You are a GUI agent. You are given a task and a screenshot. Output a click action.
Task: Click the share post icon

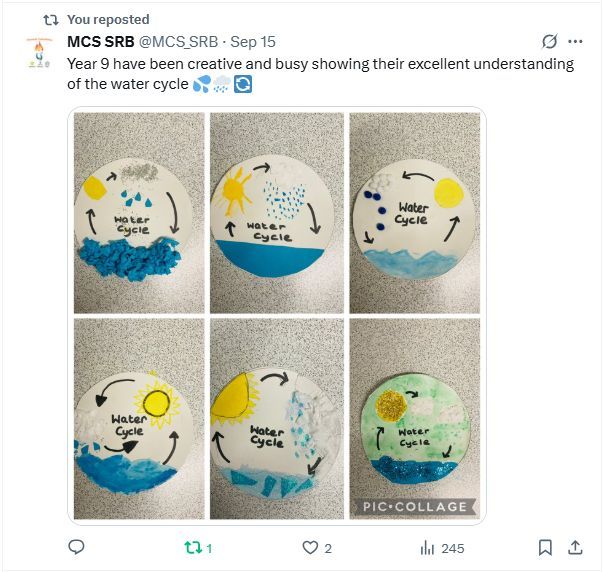(575, 548)
